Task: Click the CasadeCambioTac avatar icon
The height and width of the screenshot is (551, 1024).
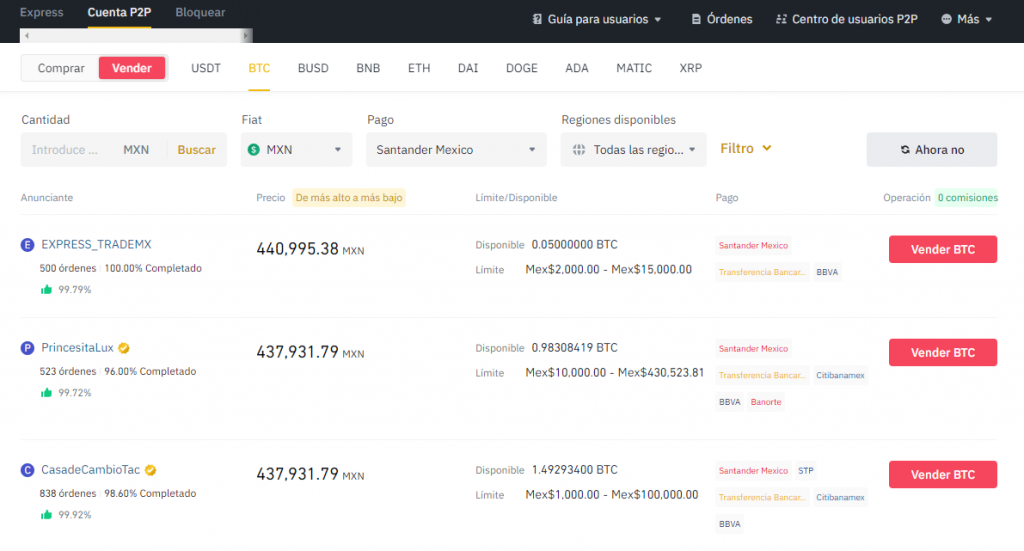Action: click(28, 470)
